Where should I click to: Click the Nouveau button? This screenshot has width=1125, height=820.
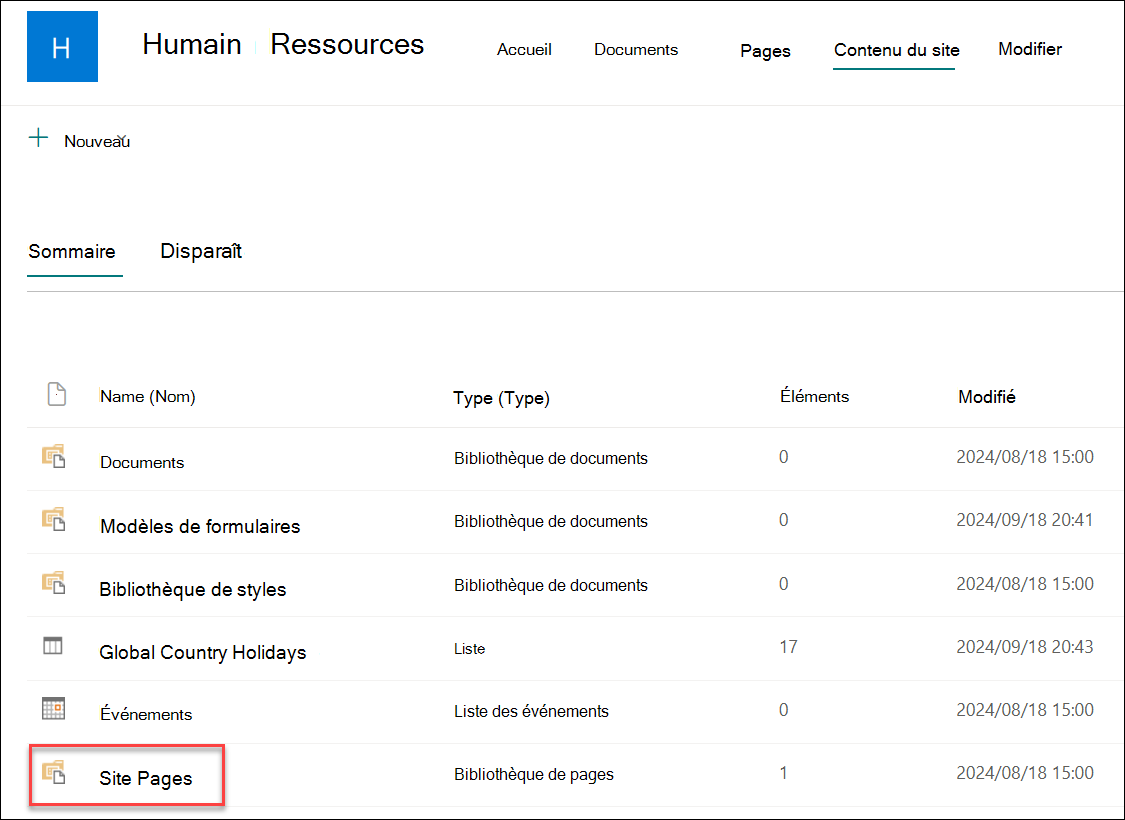(97, 141)
